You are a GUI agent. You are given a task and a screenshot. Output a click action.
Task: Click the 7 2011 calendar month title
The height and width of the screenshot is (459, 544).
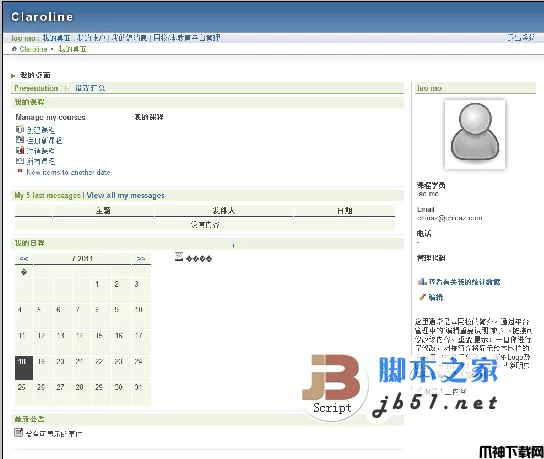click(x=82, y=258)
